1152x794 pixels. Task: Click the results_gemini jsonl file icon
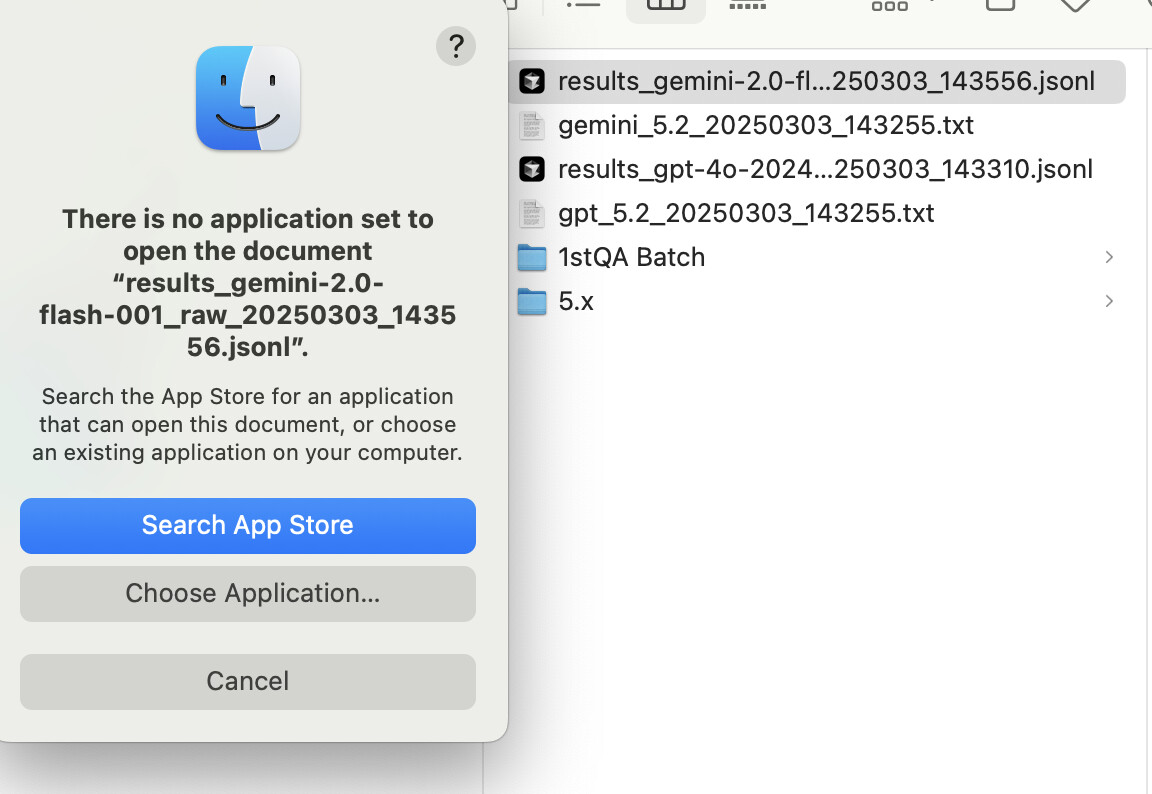532,81
